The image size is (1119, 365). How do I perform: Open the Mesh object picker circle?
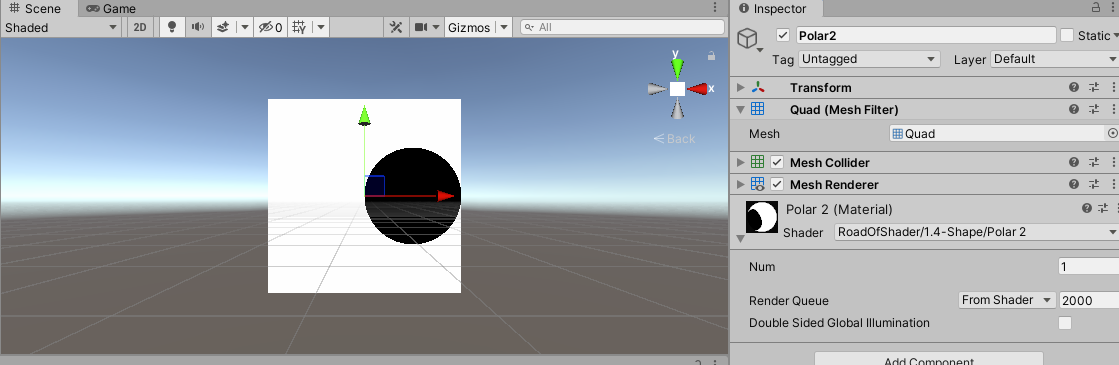[x=1113, y=133]
